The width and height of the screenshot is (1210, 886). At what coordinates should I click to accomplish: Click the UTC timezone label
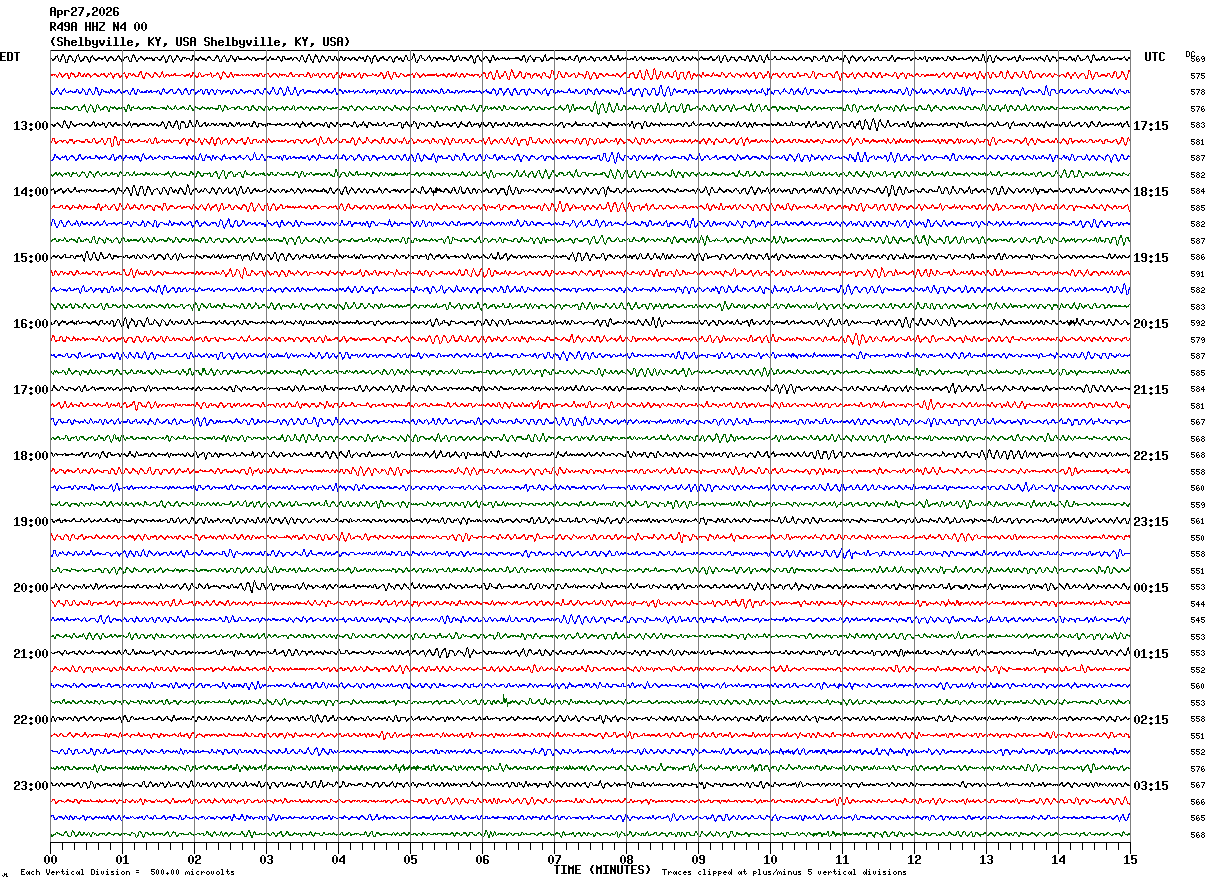(1155, 57)
